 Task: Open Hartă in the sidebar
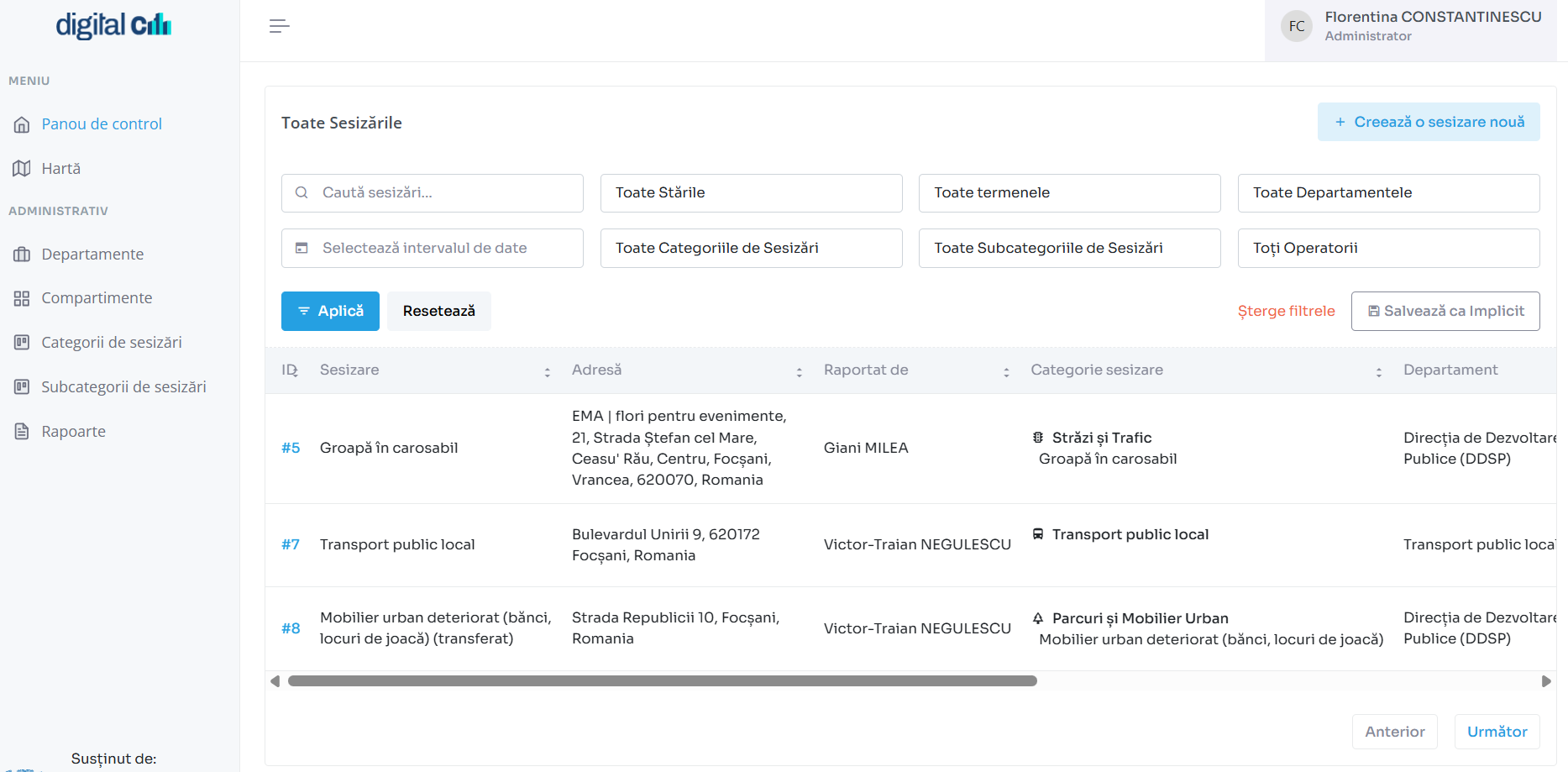(61, 169)
